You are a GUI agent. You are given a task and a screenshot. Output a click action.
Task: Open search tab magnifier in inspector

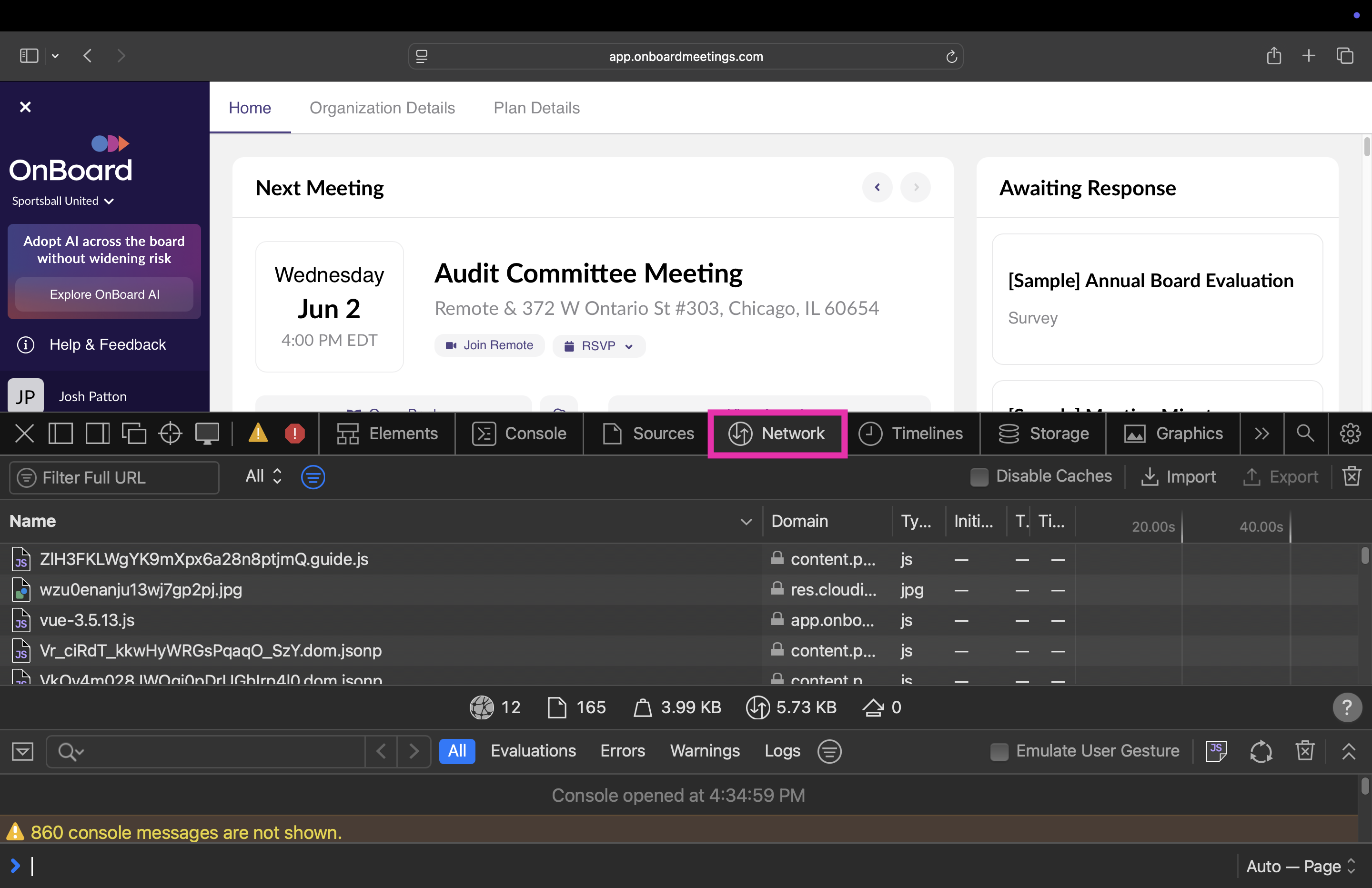click(1305, 434)
